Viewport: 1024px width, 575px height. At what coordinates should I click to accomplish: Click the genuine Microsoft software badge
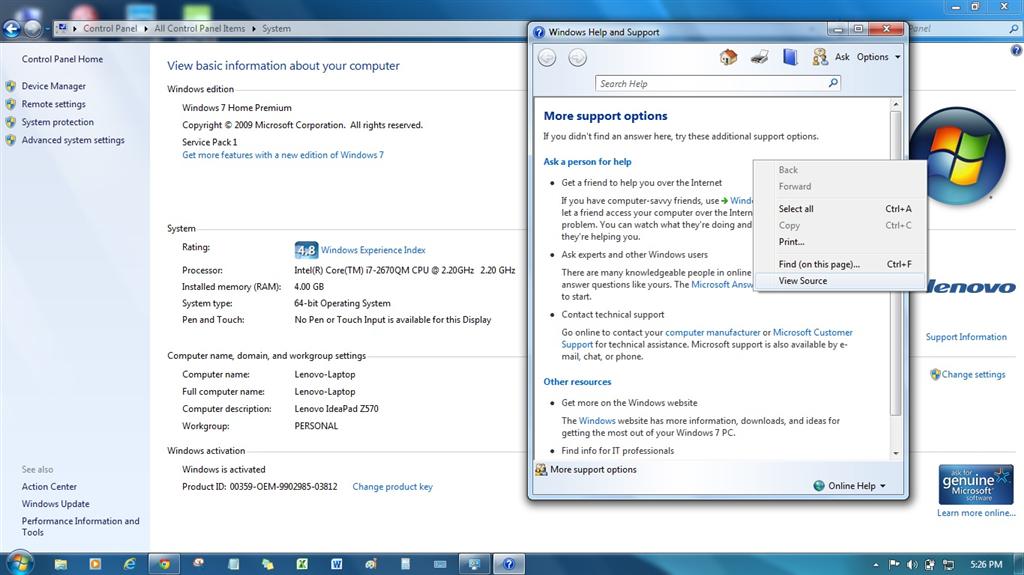[x=976, y=484]
